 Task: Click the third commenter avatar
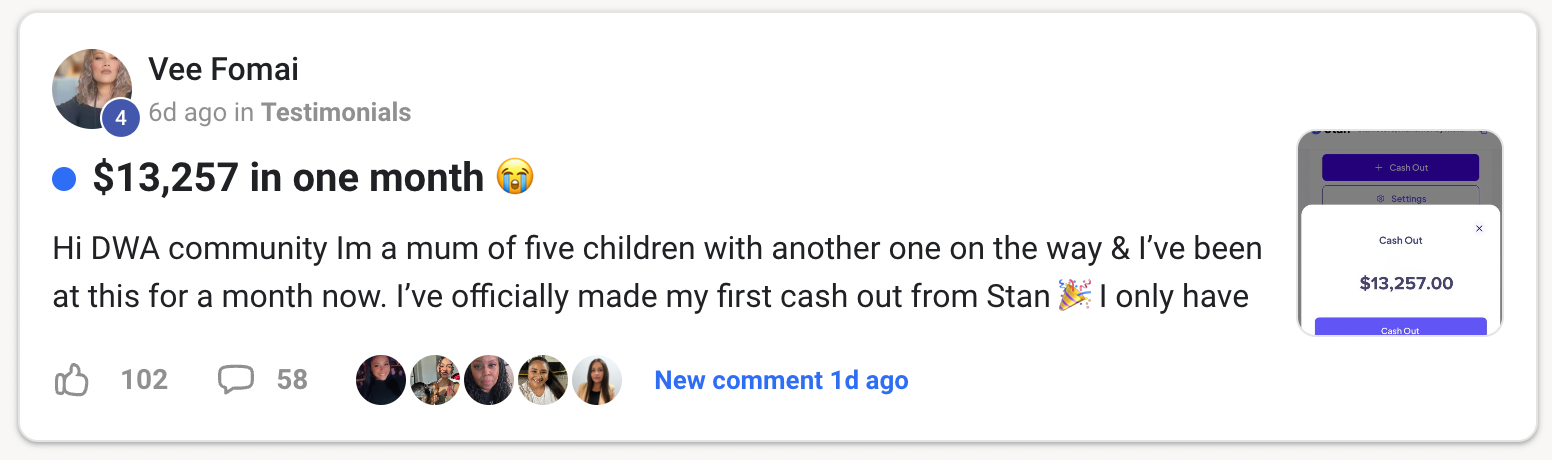pyautogui.click(x=489, y=380)
